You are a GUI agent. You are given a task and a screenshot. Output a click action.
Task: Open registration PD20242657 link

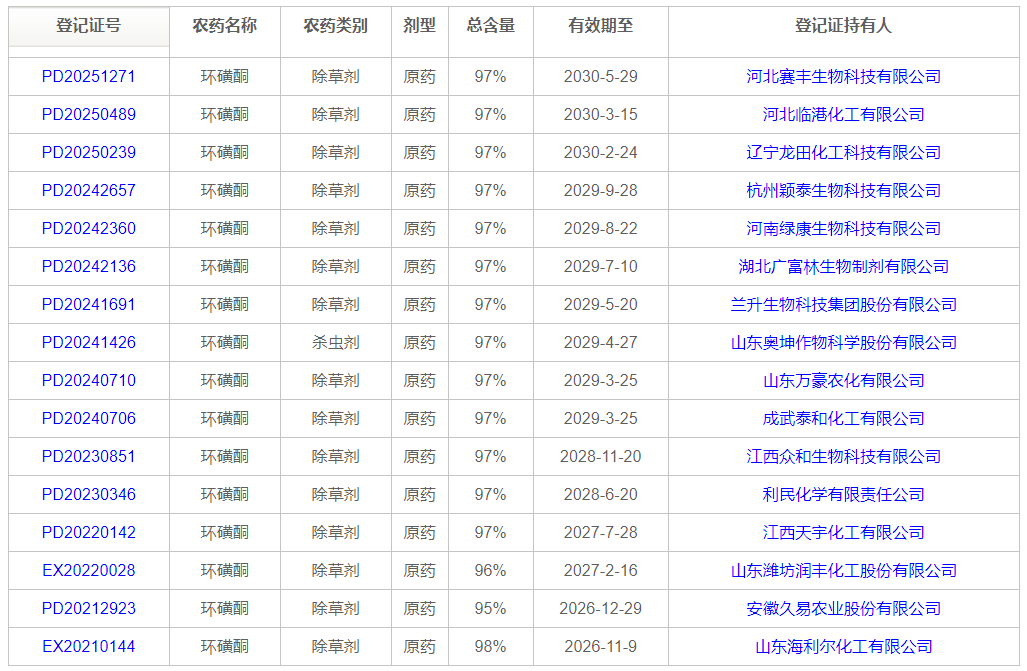tap(88, 191)
